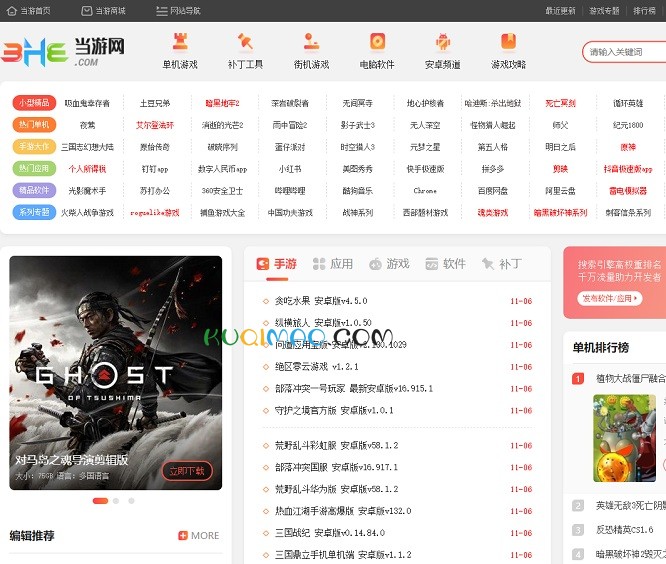Viewport: 666px width, 564px height.
Task: Select the 手游大作 category label
Action: pos(34,147)
